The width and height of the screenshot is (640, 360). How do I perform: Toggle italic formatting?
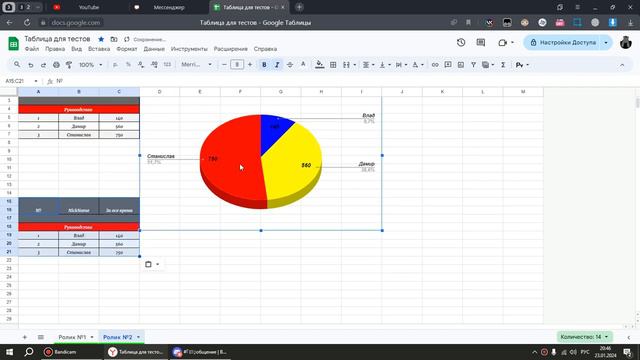(x=277, y=65)
